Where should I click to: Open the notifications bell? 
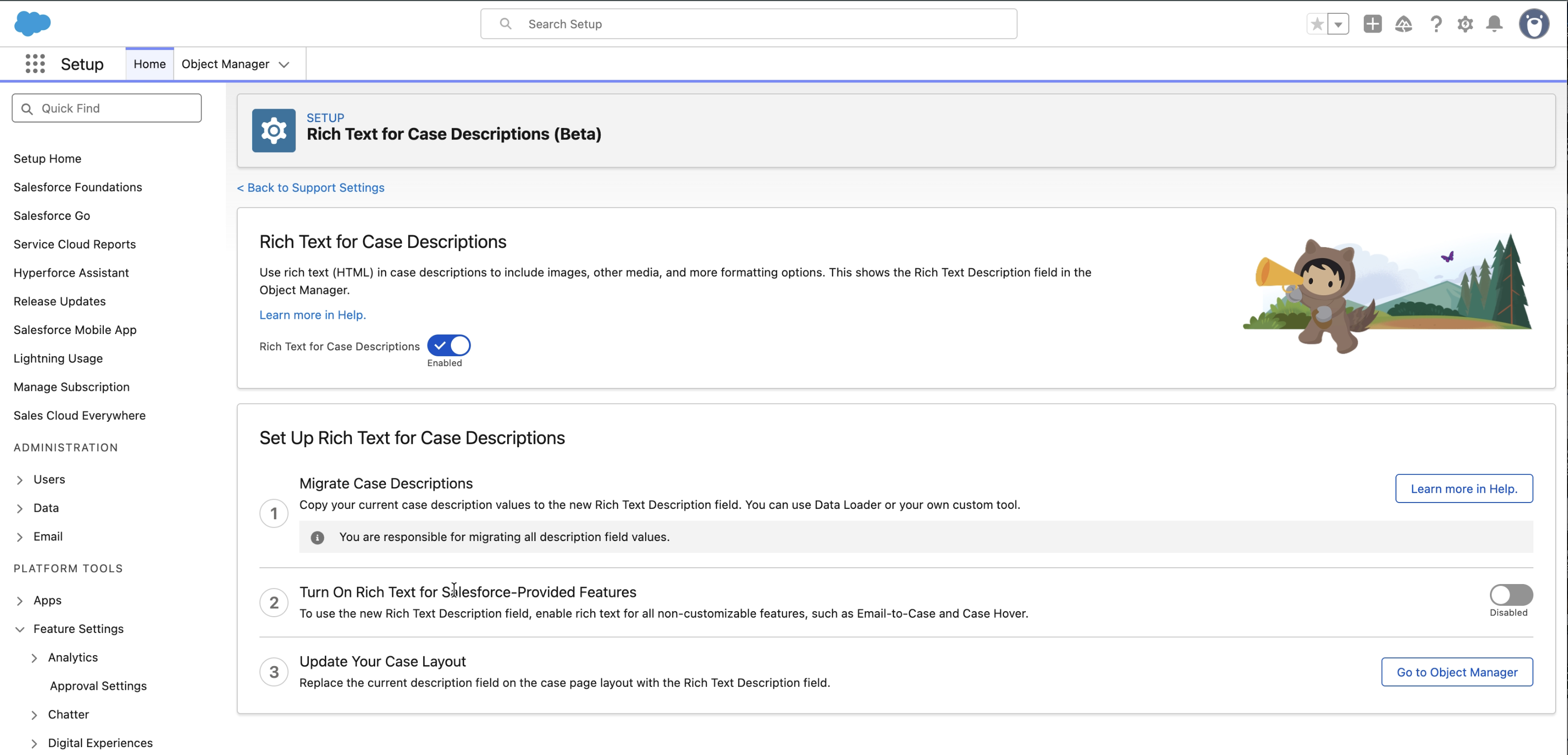coord(1494,24)
